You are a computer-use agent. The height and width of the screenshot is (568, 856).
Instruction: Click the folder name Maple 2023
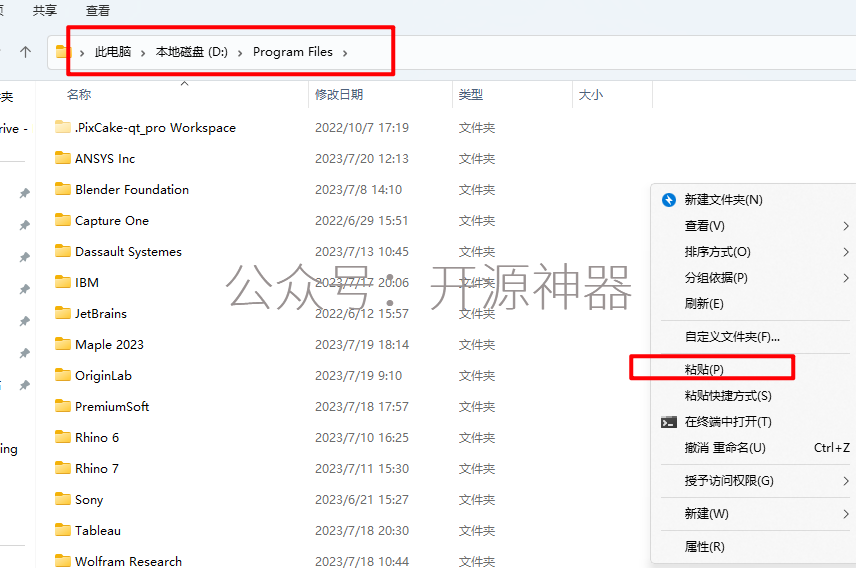109,345
